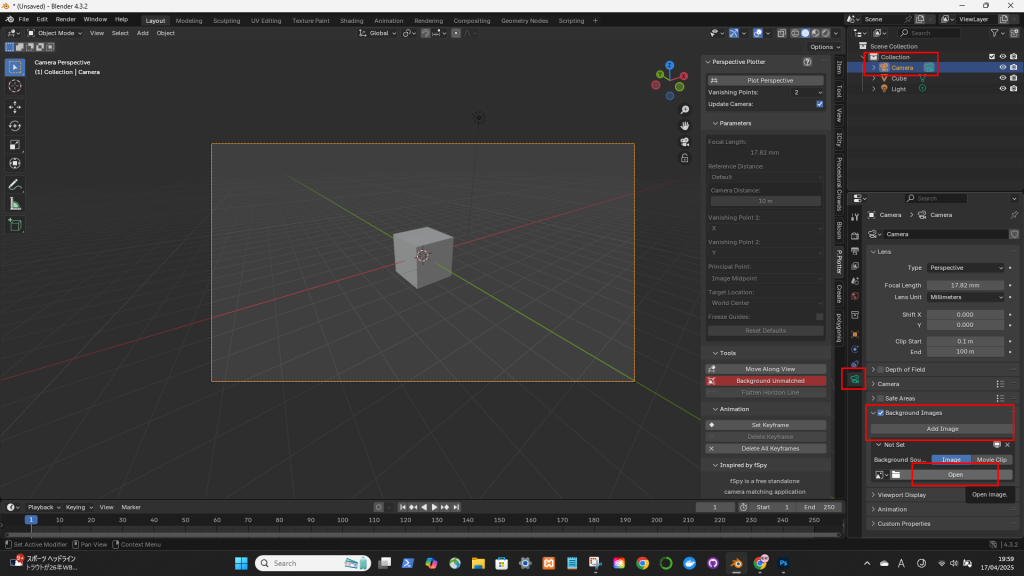Screen dimensions: 1024x576
Task: Select the Rotate tool
Action: (x=15, y=126)
